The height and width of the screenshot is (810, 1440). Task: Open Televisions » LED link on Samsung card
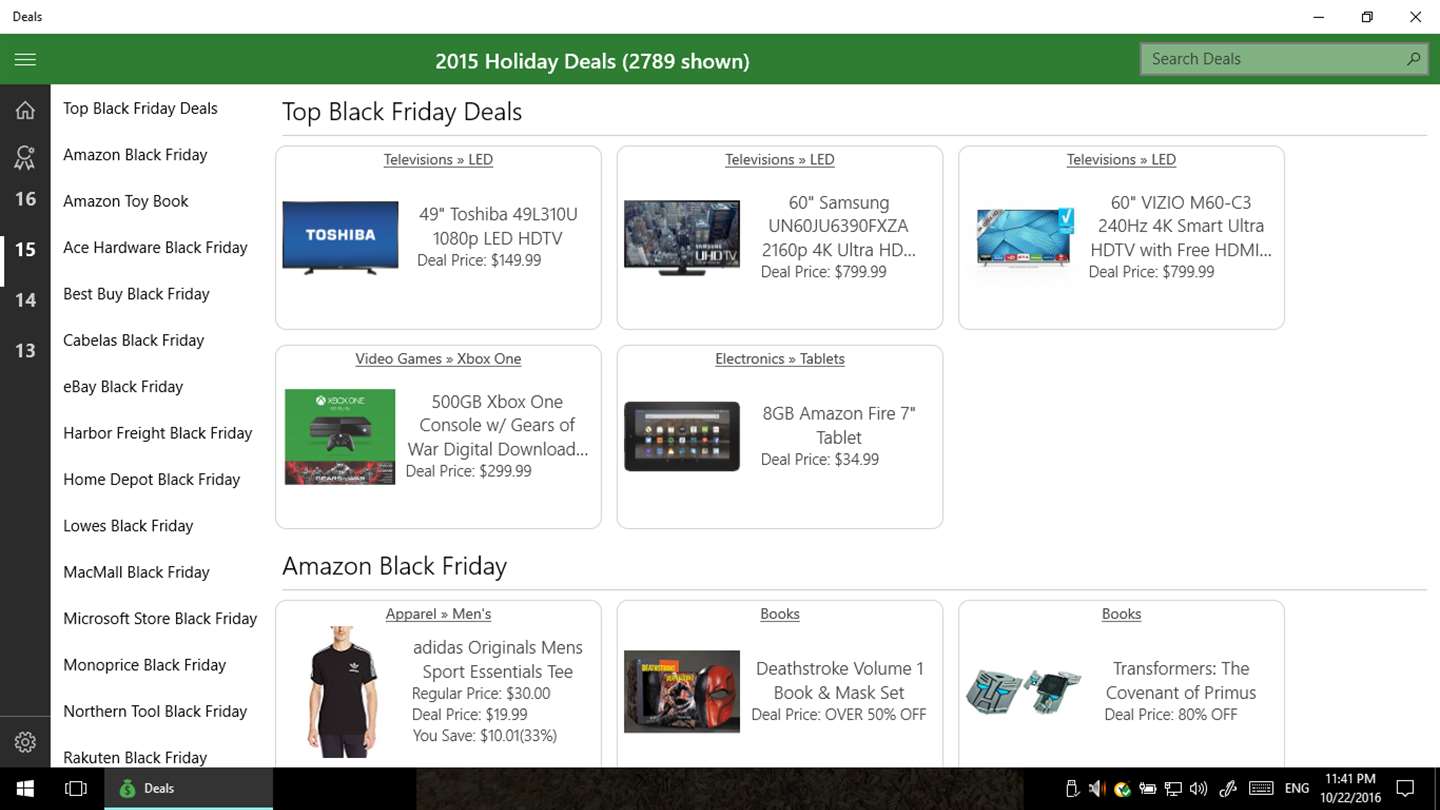point(780,160)
